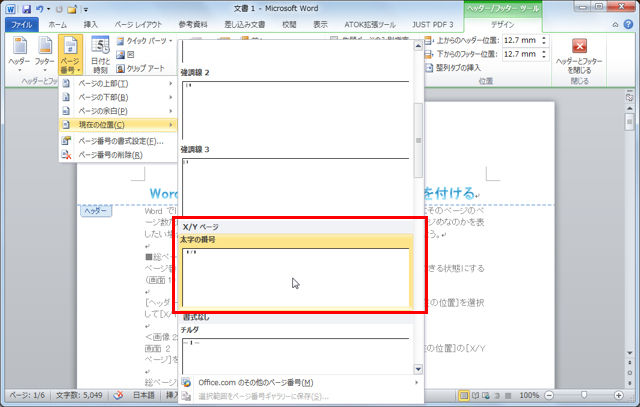Open ATOK拡張ツール tab
Image resolution: width=640 pixels, height=407 pixels.
tap(369, 24)
